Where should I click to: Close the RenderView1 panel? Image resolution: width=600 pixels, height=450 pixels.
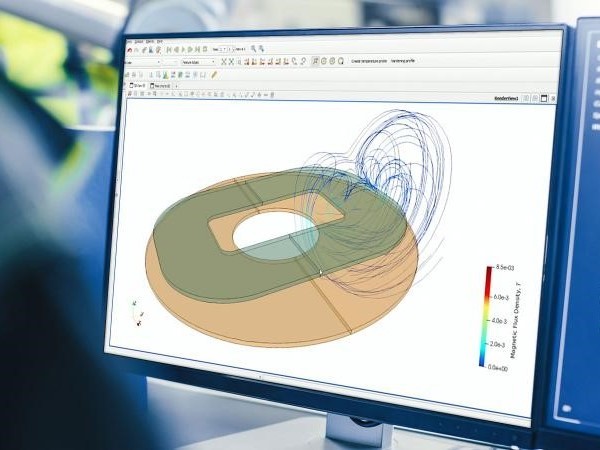(x=553, y=99)
